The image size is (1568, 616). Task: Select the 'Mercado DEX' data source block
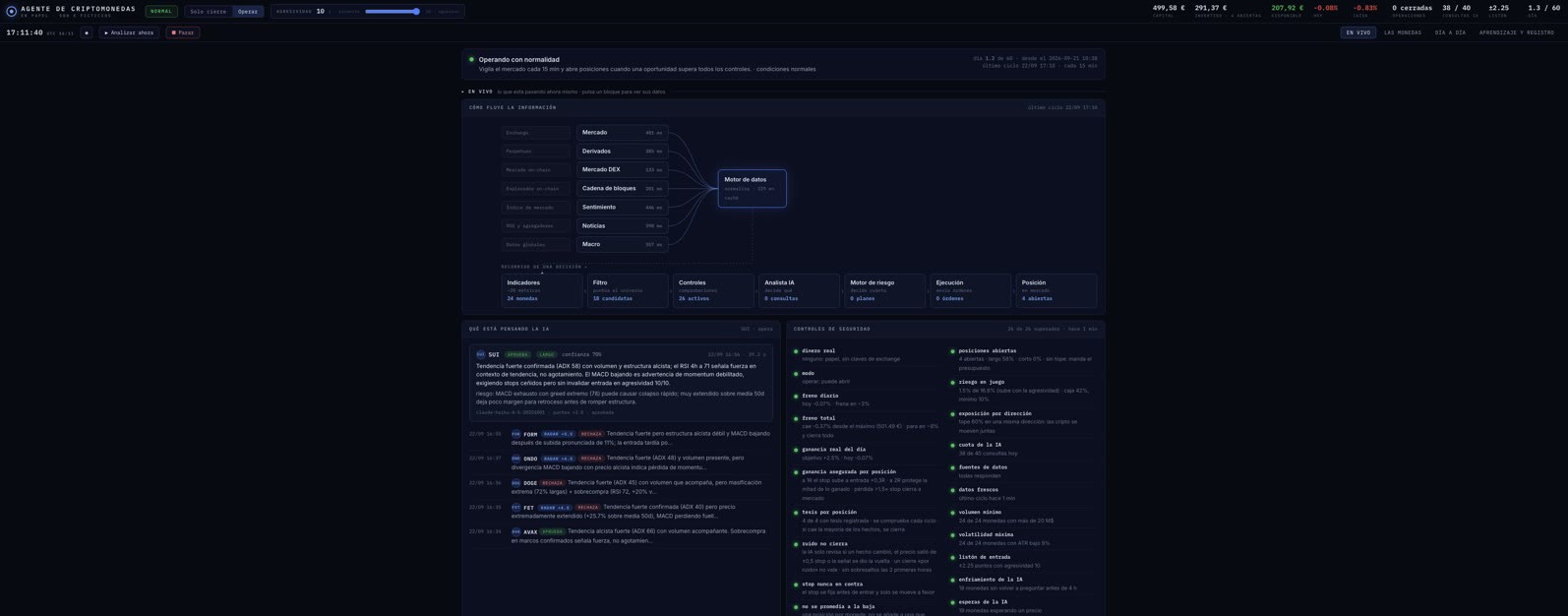[623, 170]
